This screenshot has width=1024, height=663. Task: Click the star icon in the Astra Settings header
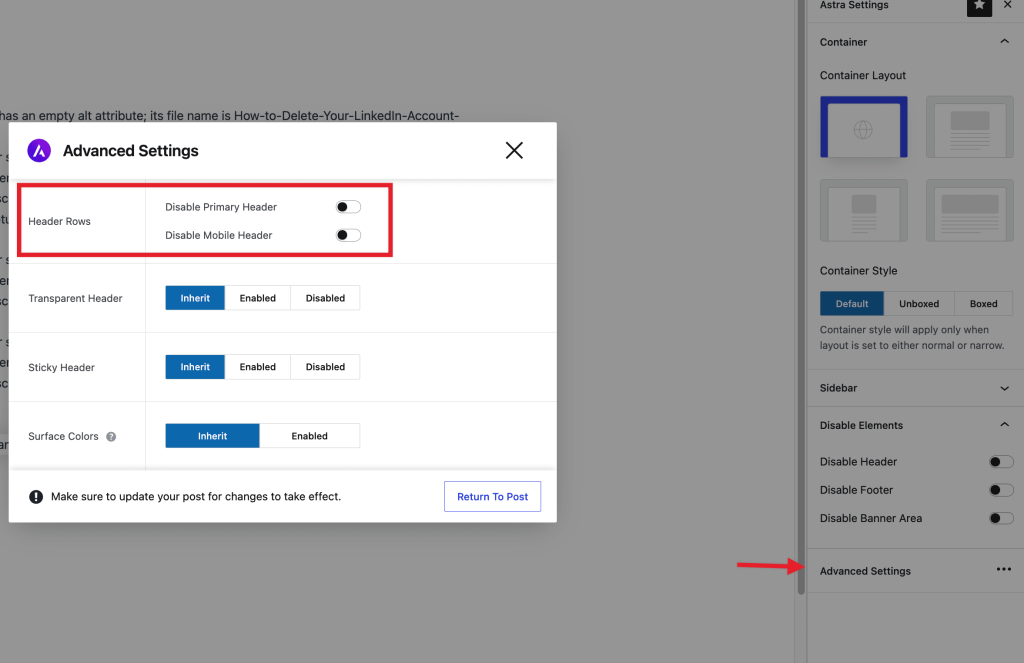pos(979,6)
